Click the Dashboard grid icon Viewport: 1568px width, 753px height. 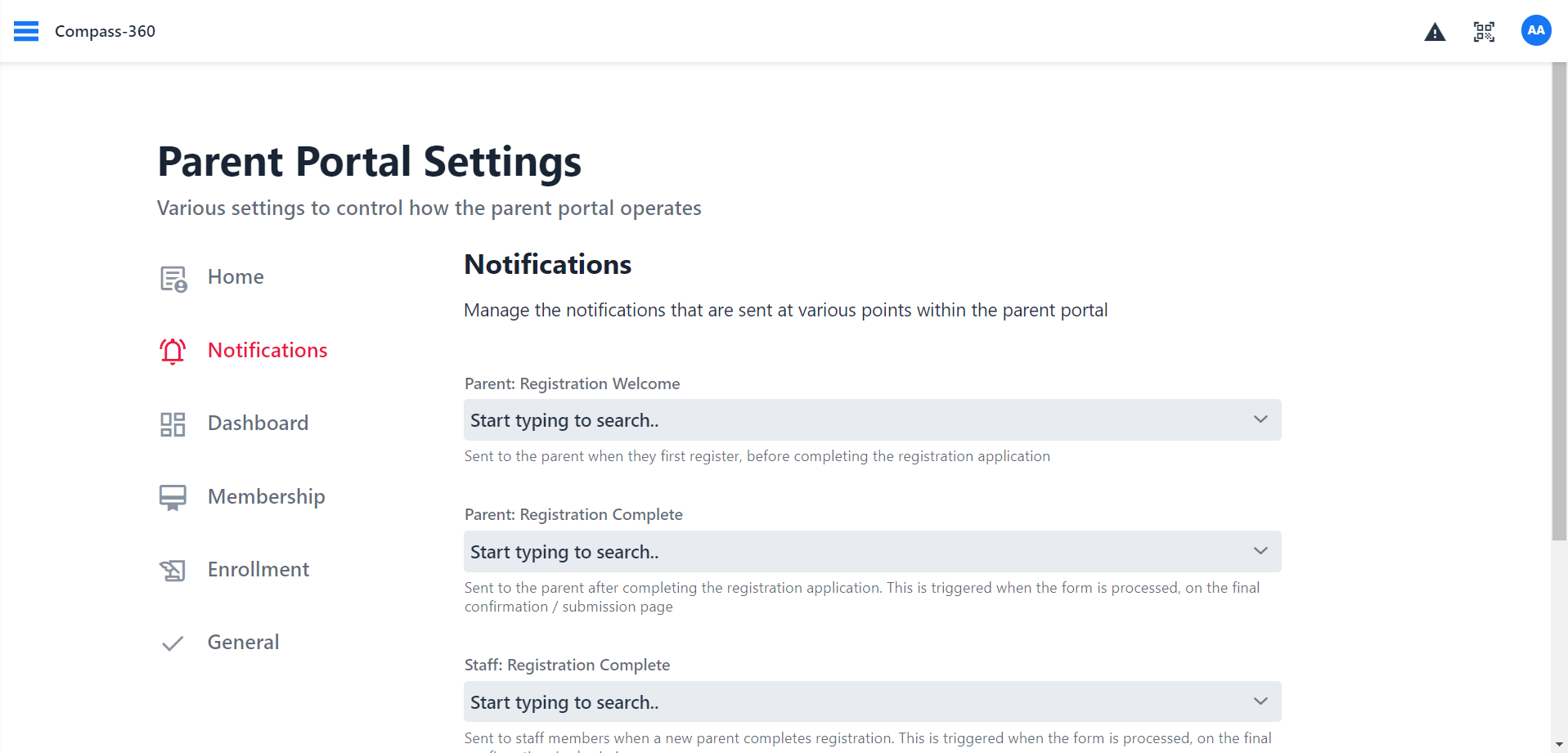coord(173,424)
